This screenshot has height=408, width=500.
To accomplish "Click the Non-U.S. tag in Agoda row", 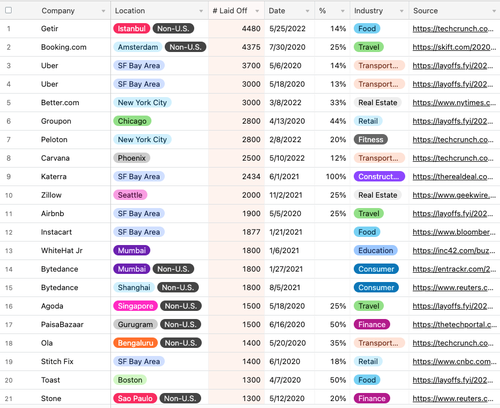I will click(181, 306).
